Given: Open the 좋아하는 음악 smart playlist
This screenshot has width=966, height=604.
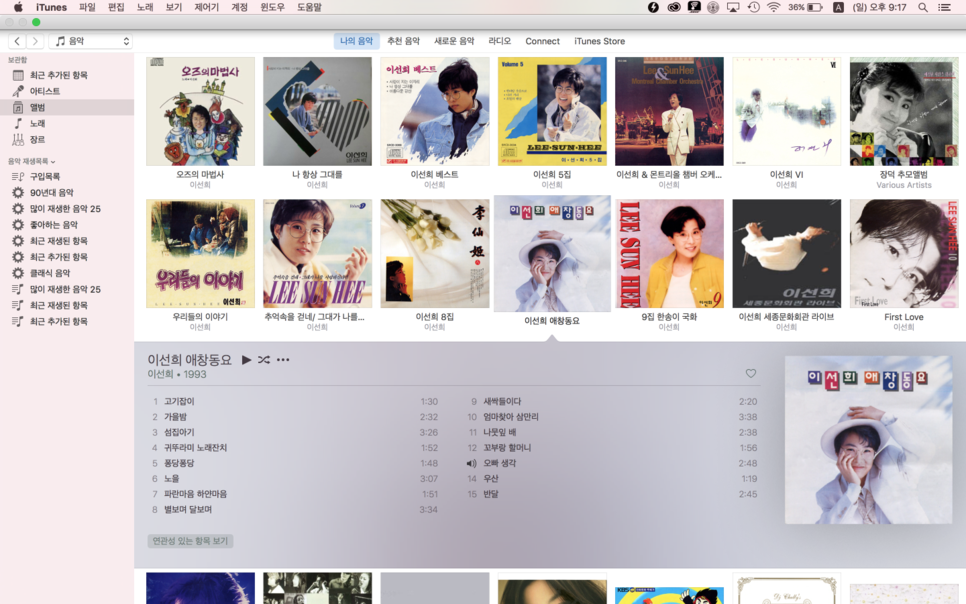Looking at the screenshot, I should click(67, 225).
